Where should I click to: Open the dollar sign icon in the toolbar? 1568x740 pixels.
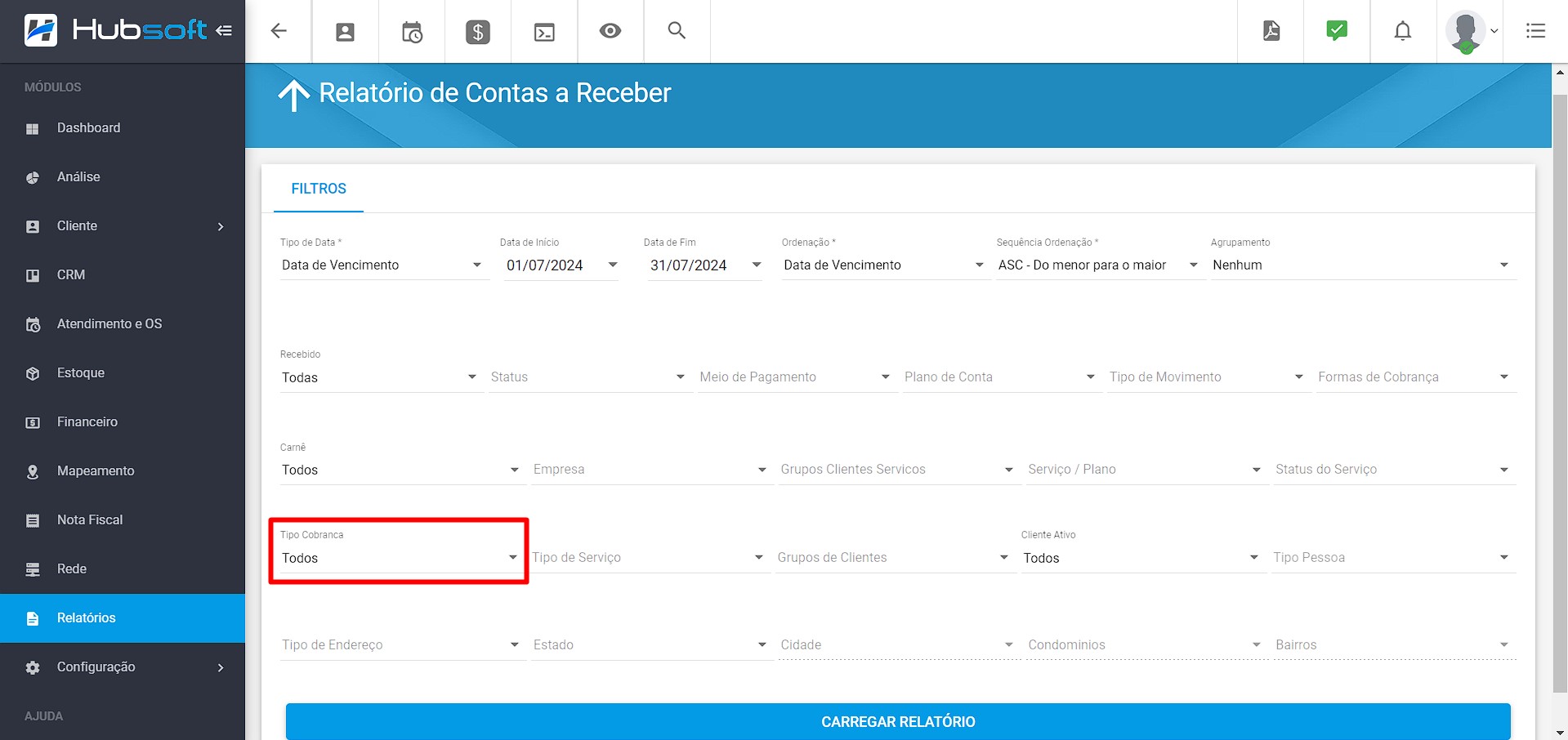pyautogui.click(x=478, y=32)
